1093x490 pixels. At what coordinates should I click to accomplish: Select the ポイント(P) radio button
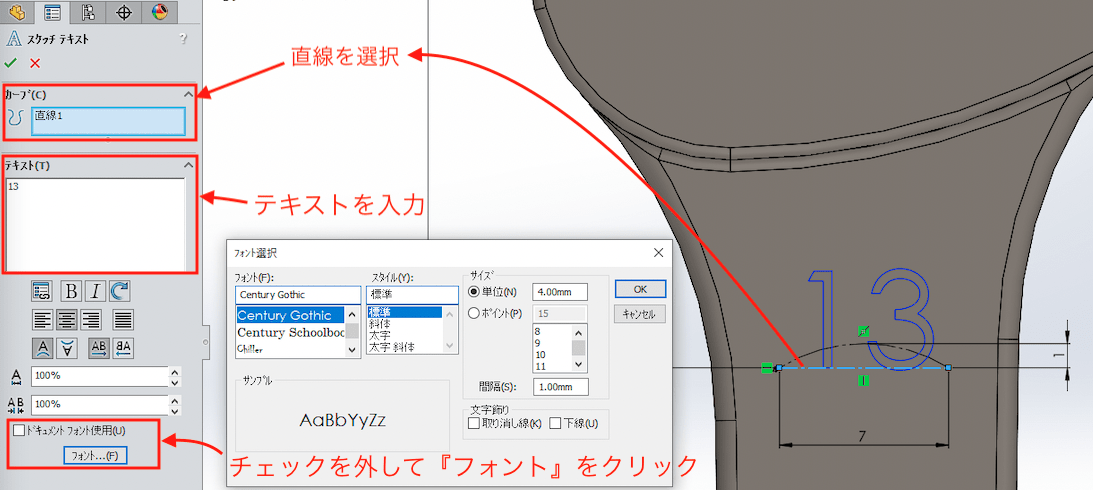tap(474, 314)
